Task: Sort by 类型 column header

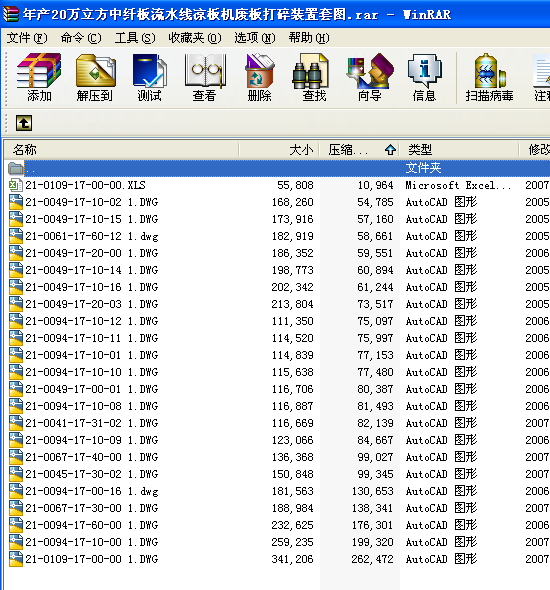Action: pyautogui.click(x=459, y=150)
